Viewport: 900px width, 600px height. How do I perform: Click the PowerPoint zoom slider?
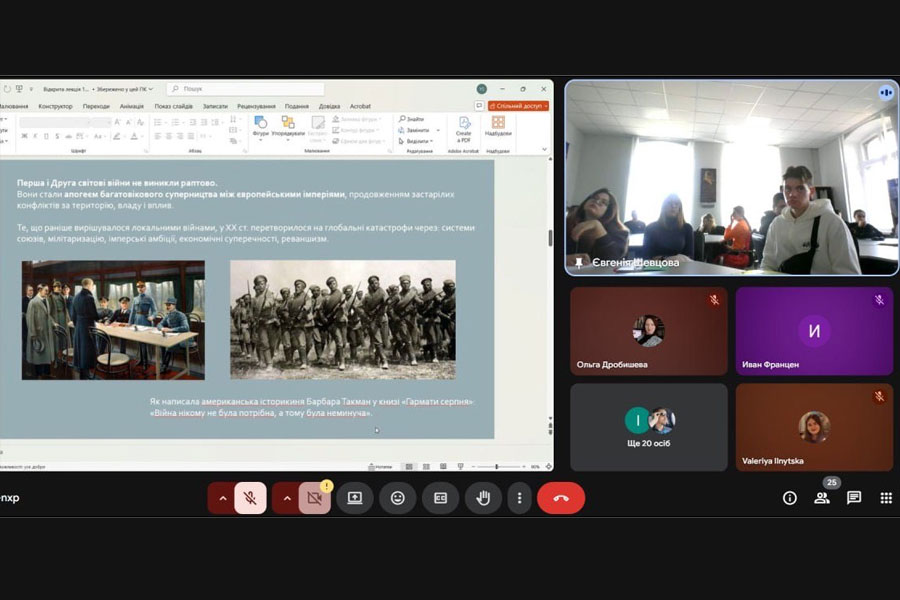point(497,467)
